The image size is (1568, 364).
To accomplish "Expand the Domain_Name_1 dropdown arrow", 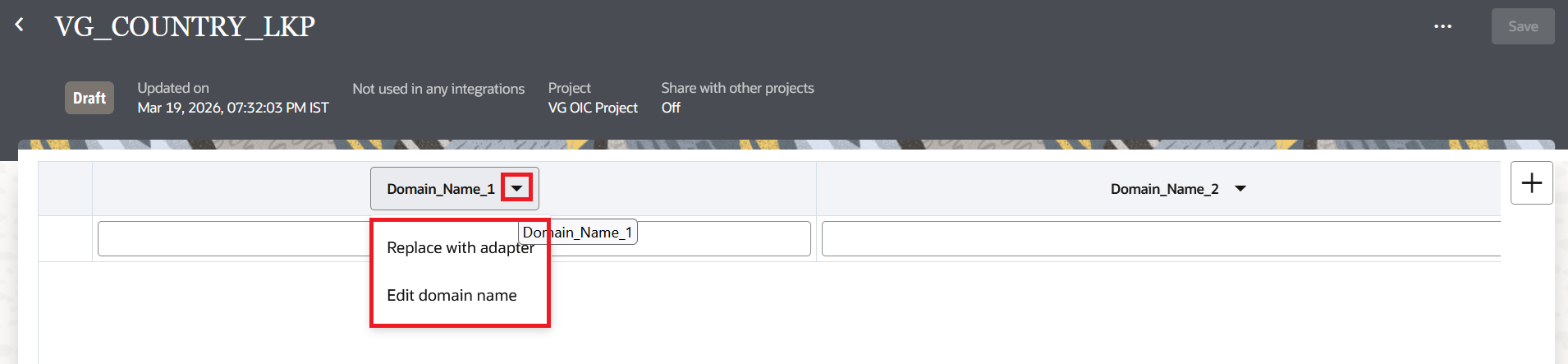I will click(516, 188).
